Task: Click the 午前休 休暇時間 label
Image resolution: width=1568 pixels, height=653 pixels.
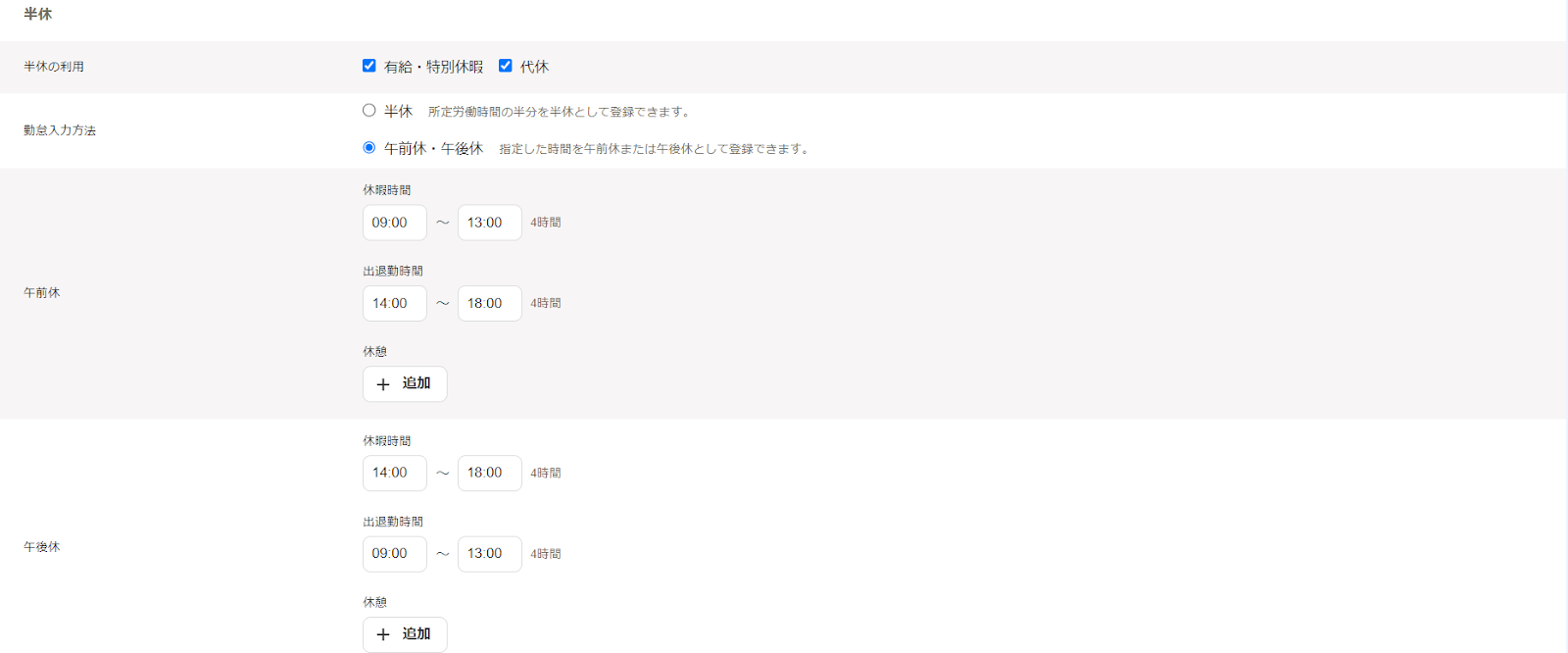Action: (387, 190)
